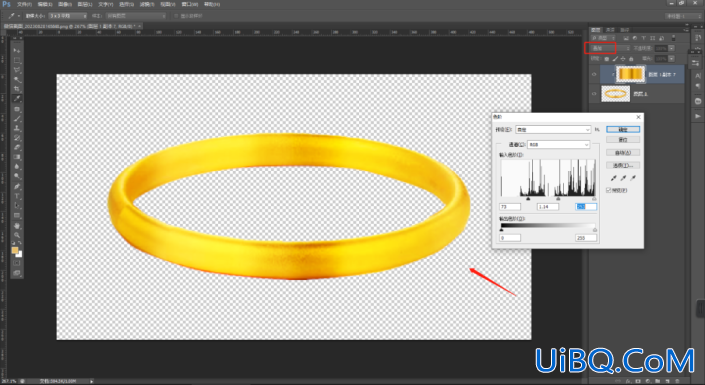Click the OK button in Levels dialog
This screenshot has width=705, height=385.
(623, 130)
